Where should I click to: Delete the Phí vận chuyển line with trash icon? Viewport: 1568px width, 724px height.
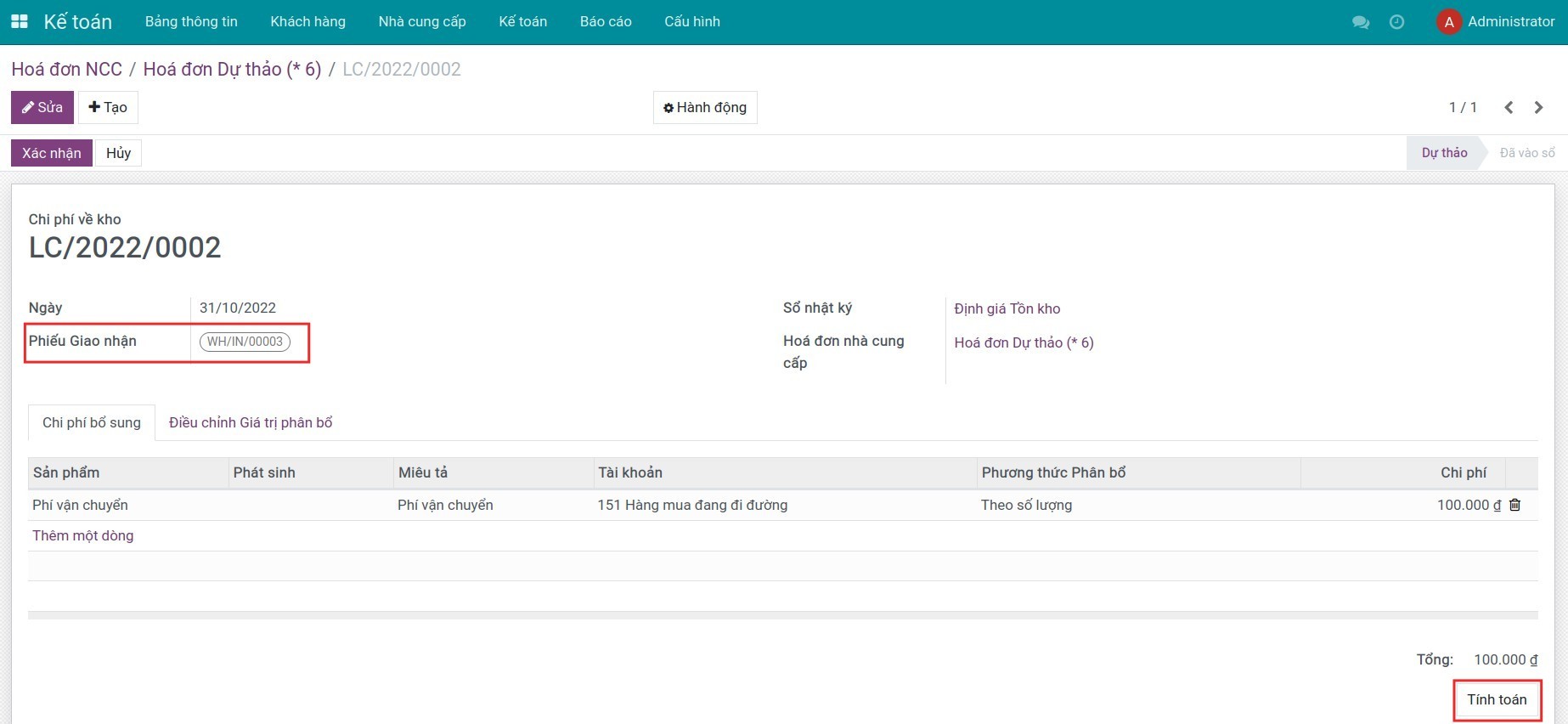tap(1514, 505)
